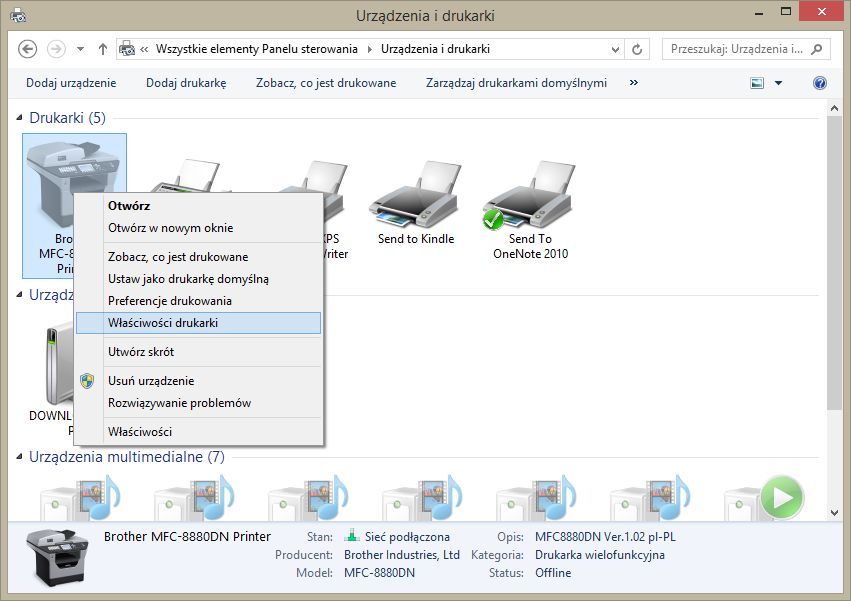Click the MFC-8880DN model value
Viewport: 851px width, 601px height.
(x=379, y=573)
